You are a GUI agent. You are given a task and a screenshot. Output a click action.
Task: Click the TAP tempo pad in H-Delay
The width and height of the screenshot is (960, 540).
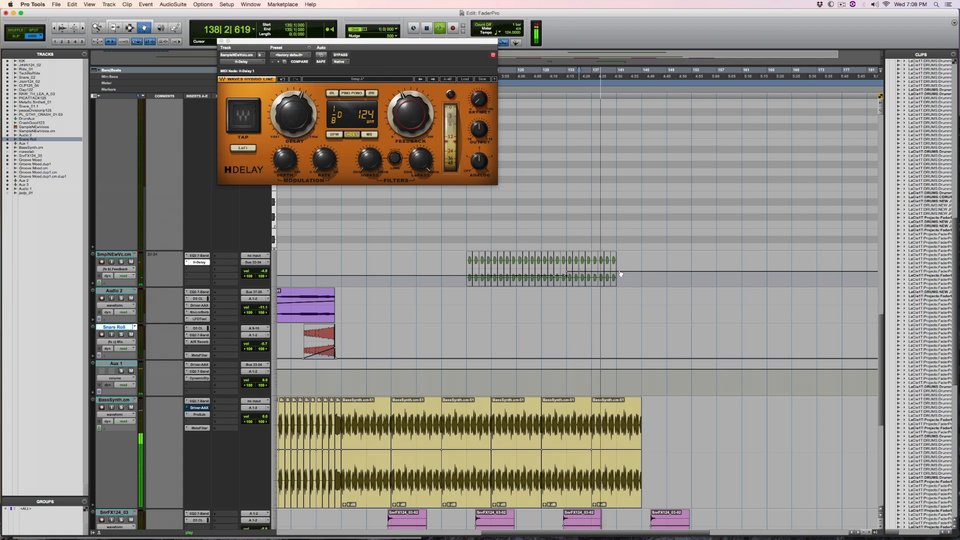pos(243,115)
